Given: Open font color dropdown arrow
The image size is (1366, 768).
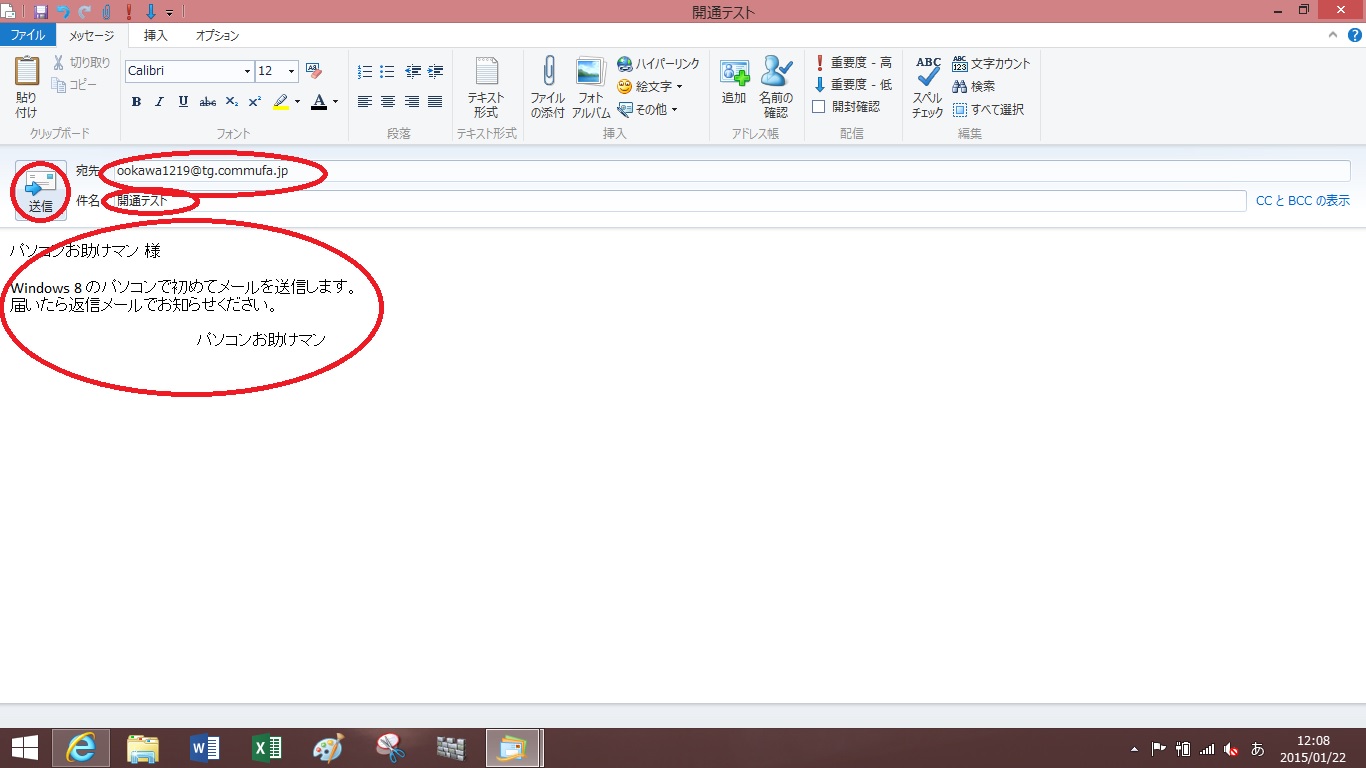Looking at the screenshot, I should coord(335,101).
